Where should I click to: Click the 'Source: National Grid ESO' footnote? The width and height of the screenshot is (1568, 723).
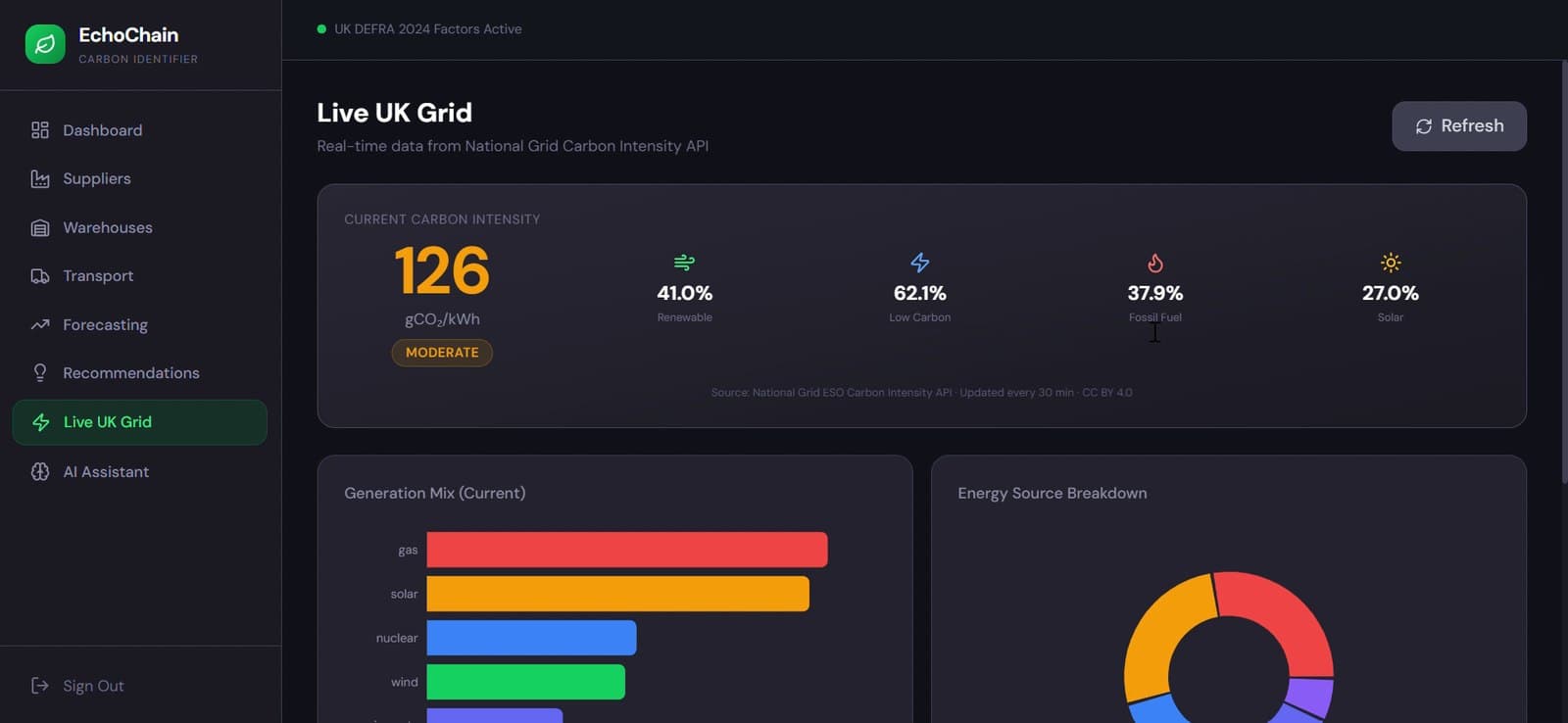pos(921,393)
